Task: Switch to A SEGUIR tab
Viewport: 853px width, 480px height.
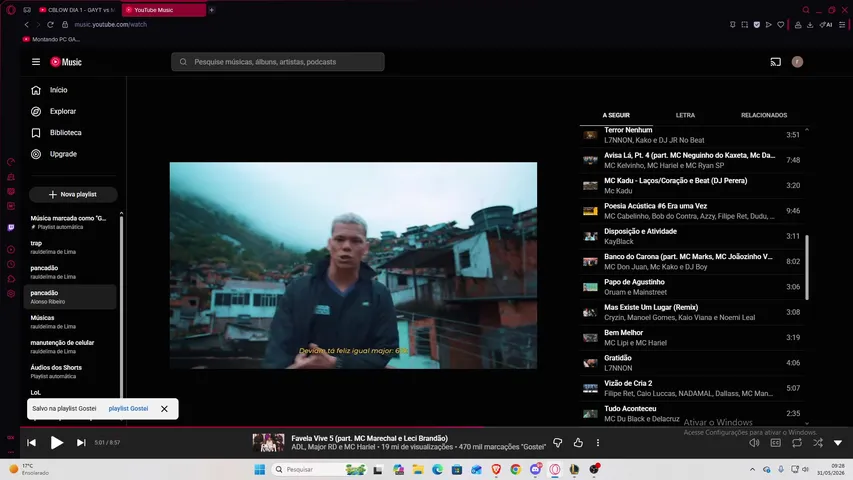Action: 616,115
